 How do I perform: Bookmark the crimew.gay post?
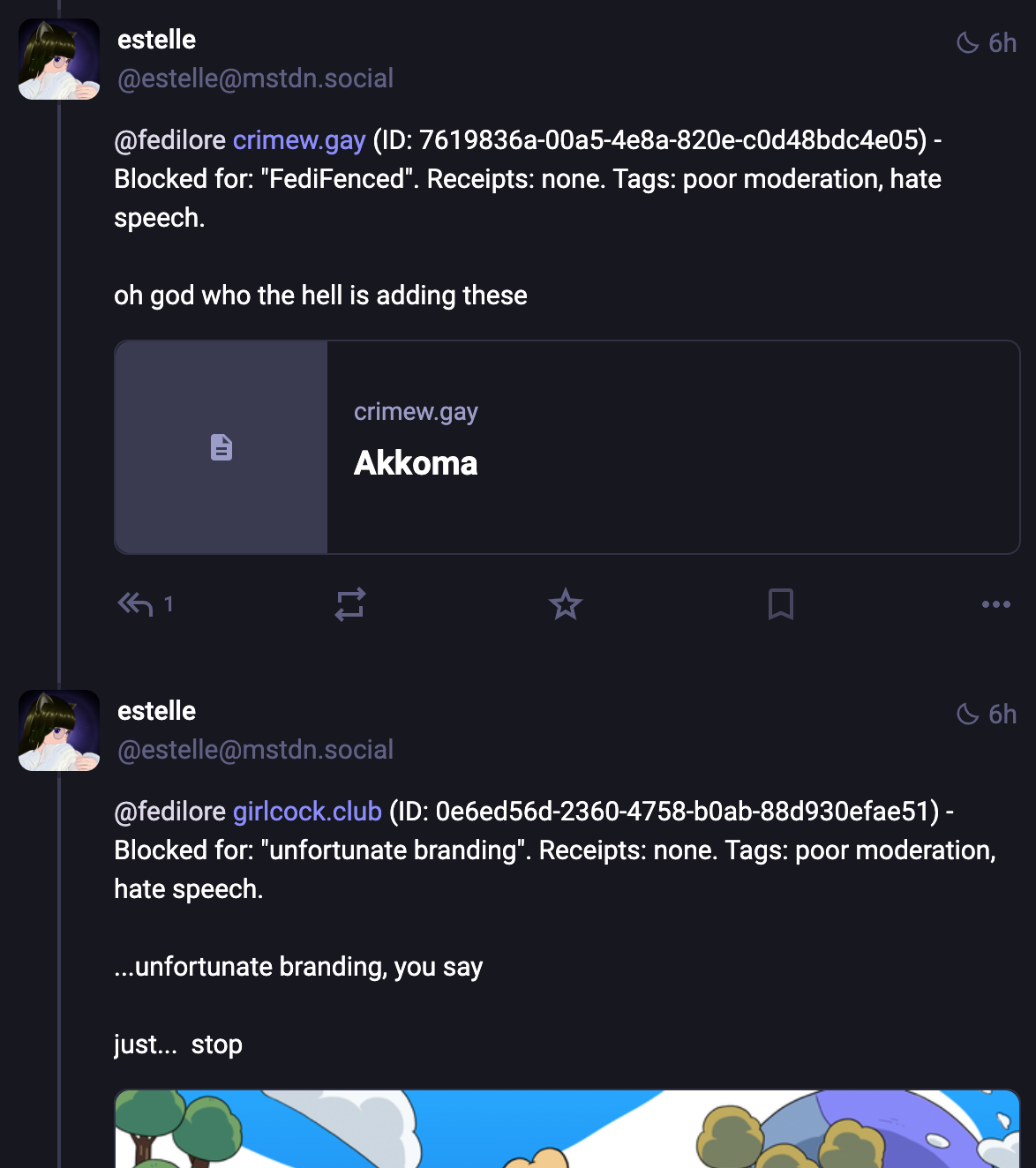(781, 604)
